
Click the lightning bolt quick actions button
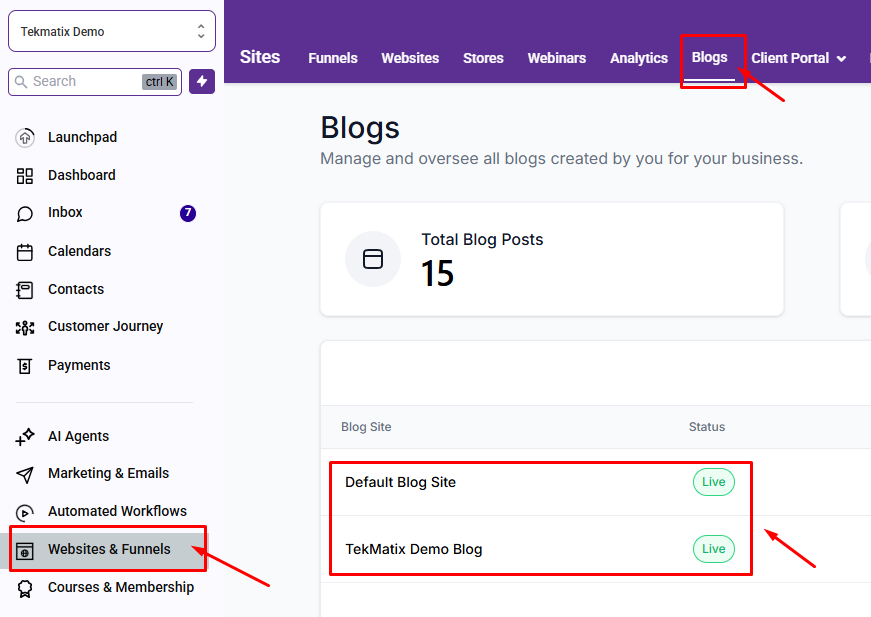pyautogui.click(x=202, y=82)
